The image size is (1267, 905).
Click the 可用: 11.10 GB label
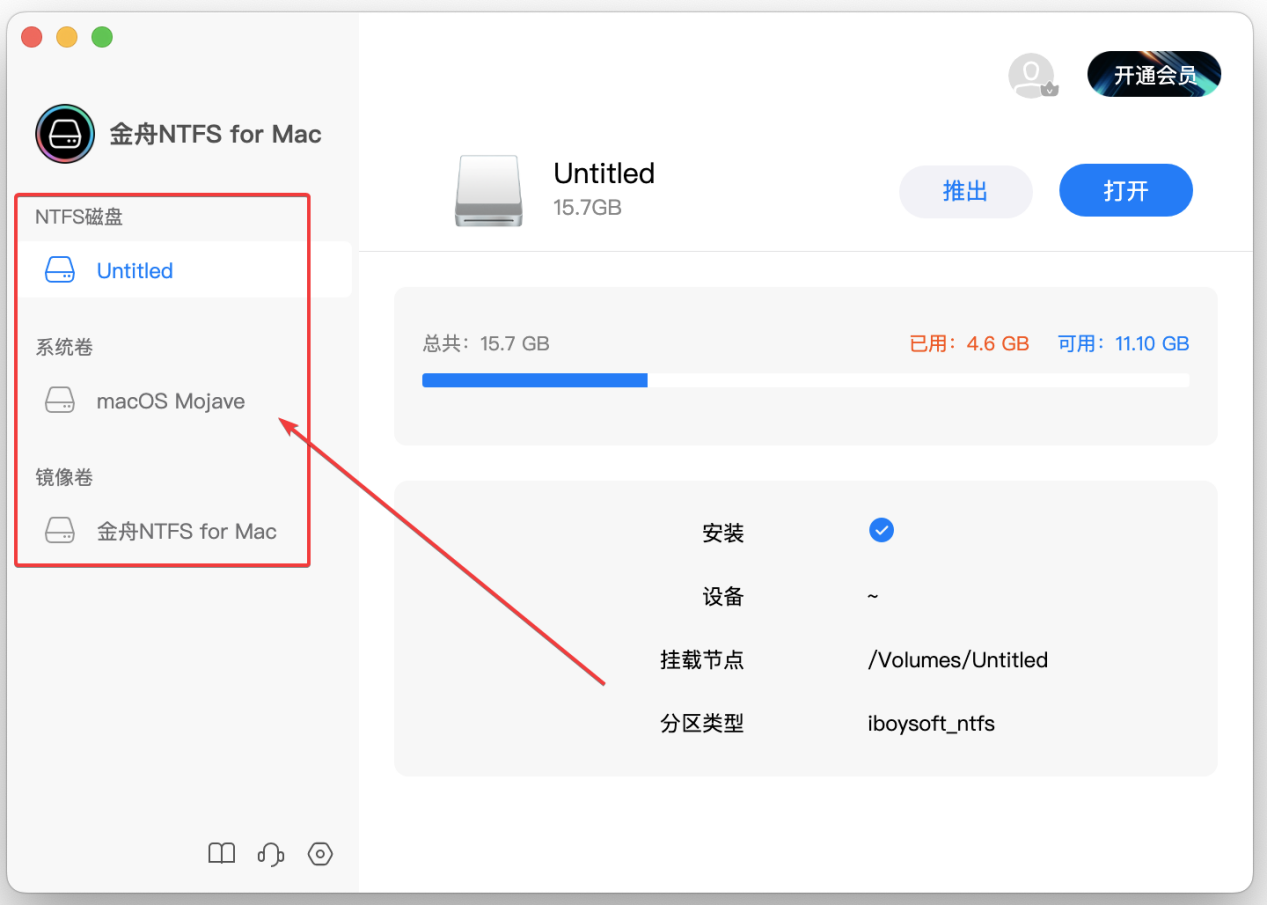(x=1124, y=343)
